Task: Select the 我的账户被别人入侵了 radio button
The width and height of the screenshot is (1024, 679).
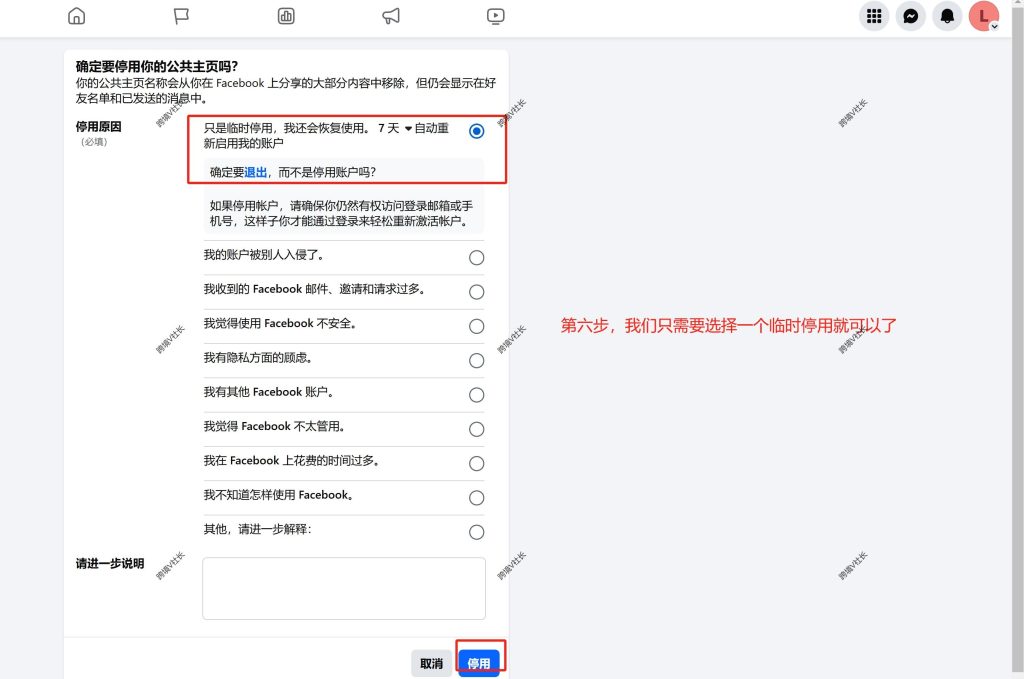Action: pyautogui.click(x=477, y=257)
